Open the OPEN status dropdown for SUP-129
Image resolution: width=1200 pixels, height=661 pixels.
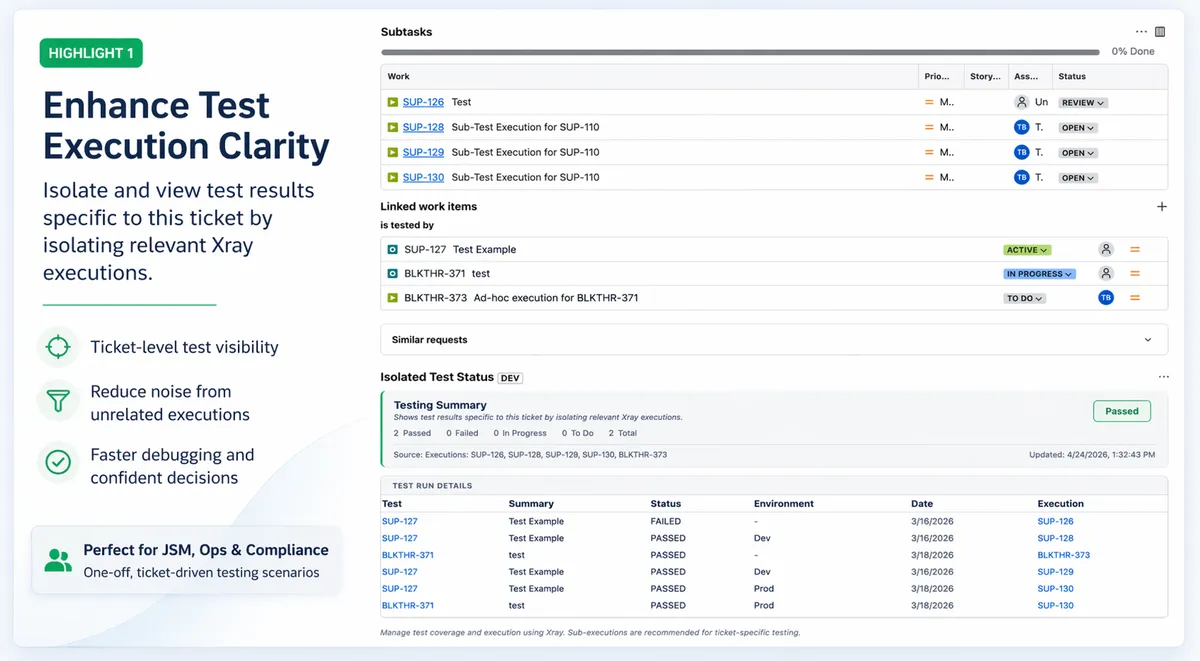[1078, 153]
